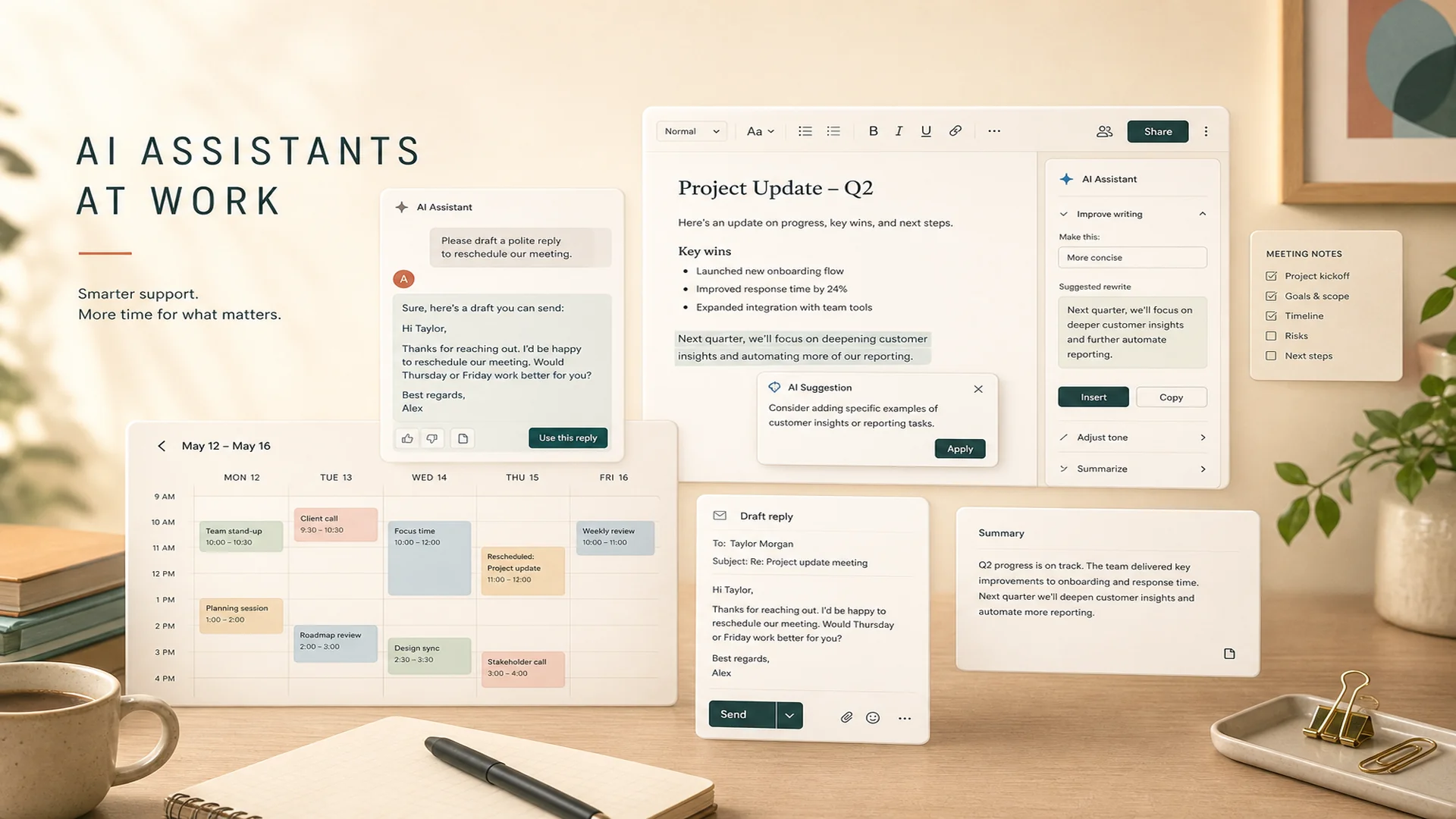
Task: Click the Share button
Action: click(1157, 131)
